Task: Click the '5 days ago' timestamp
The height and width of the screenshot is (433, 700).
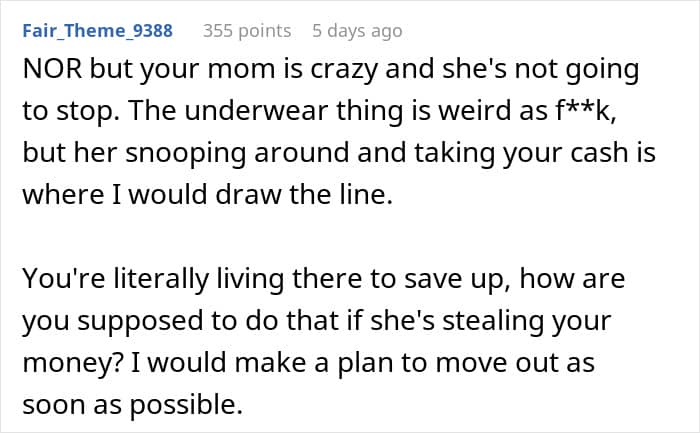Action: [x=357, y=31]
